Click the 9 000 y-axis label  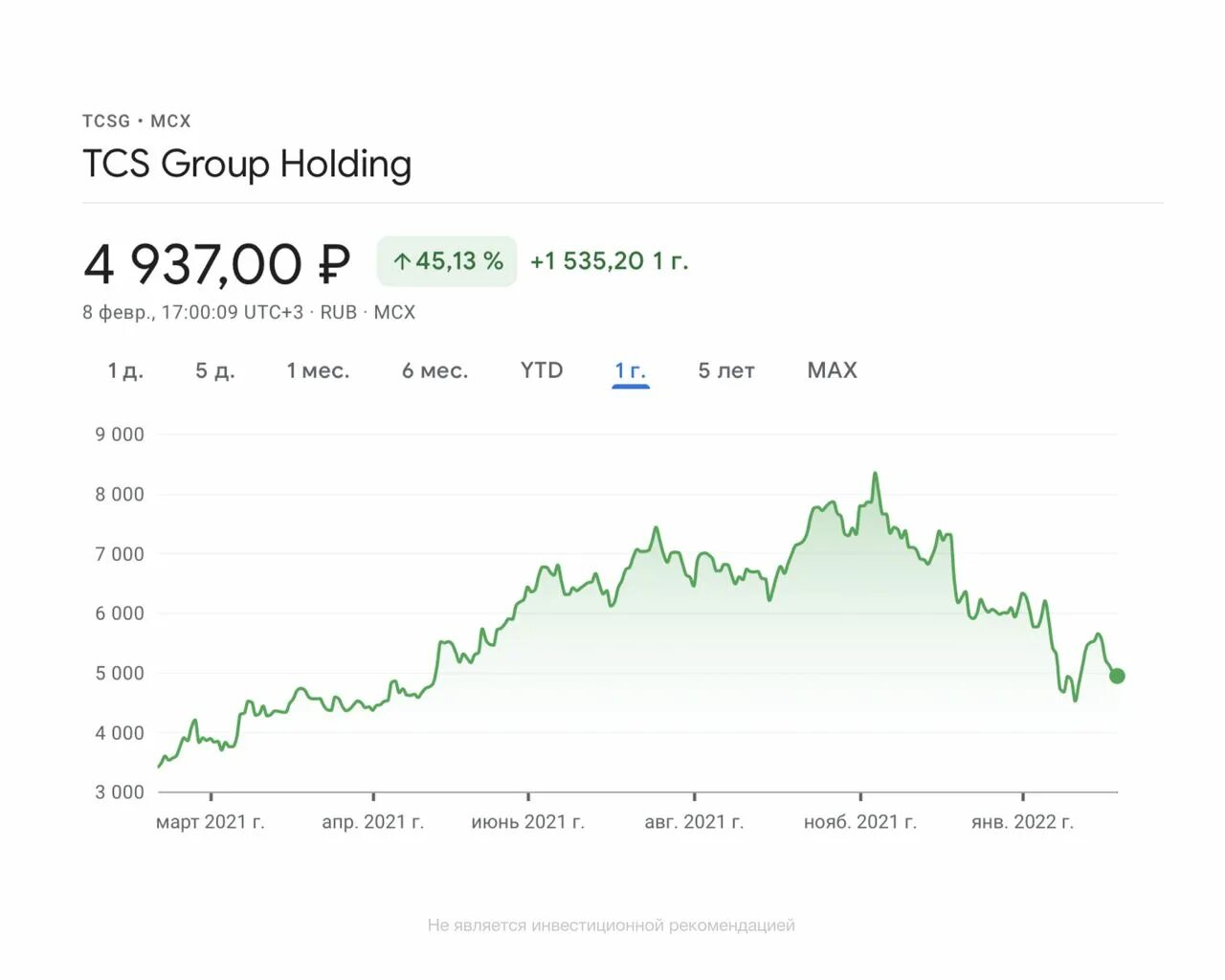pyautogui.click(x=120, y=434)
